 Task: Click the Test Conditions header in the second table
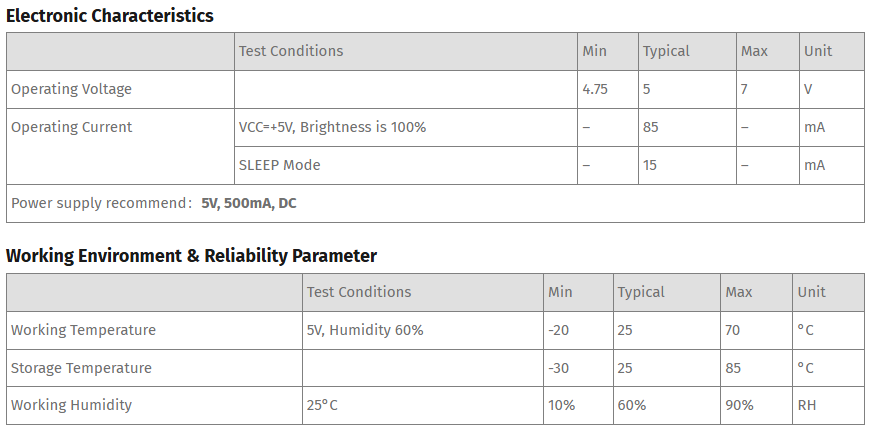pos(359,292)
